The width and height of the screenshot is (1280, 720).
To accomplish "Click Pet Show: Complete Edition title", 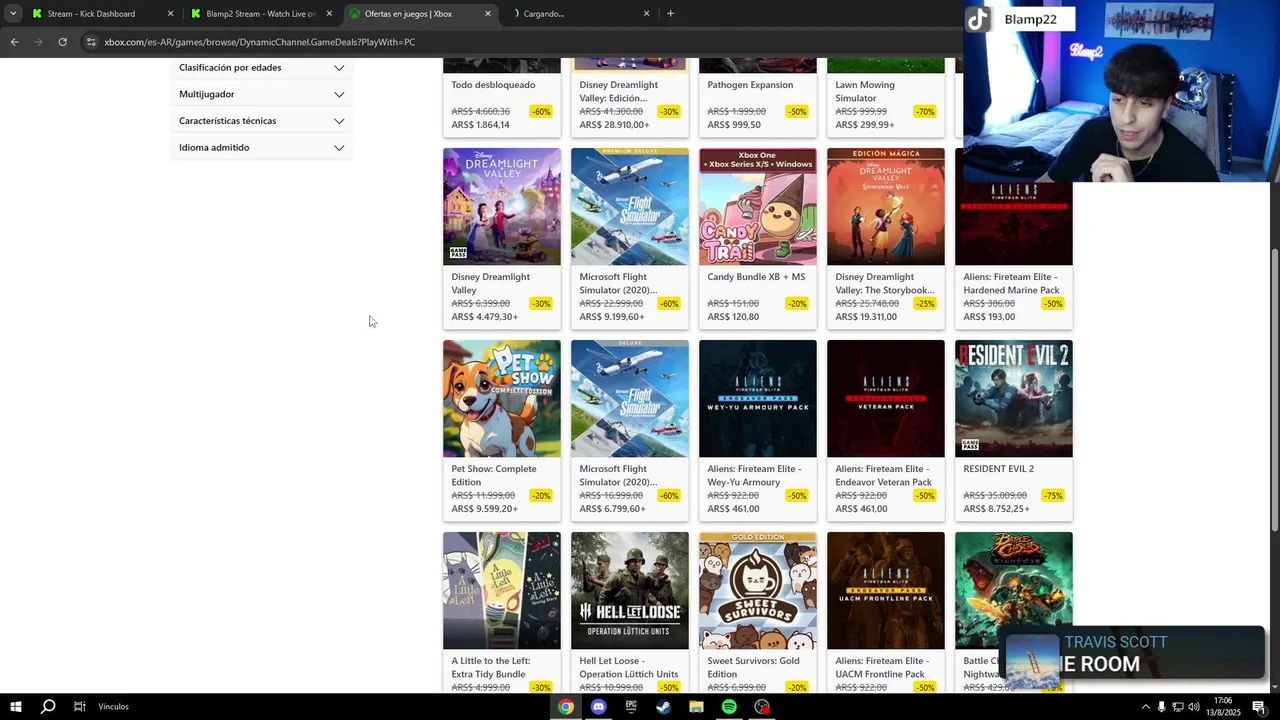I will [x=494, y=475].
